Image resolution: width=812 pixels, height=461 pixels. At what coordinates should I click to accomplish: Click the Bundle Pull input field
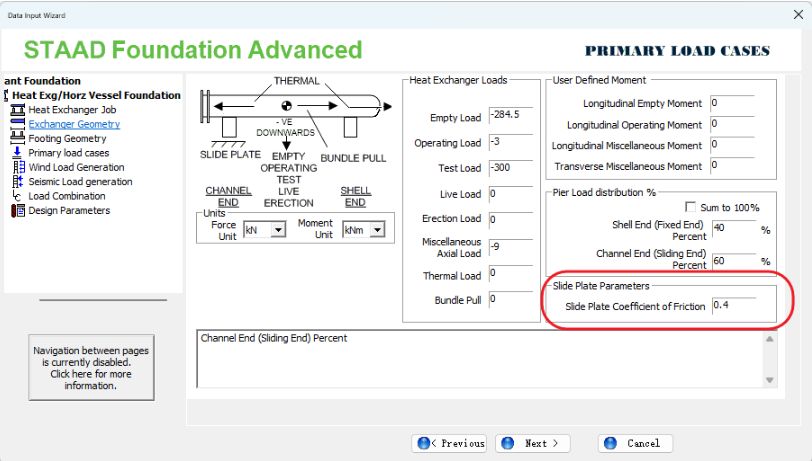511,299
